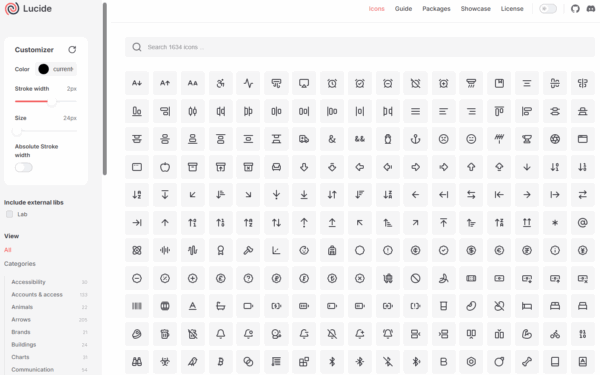
Task: Choose the archive-x icon
Action: 248,167
